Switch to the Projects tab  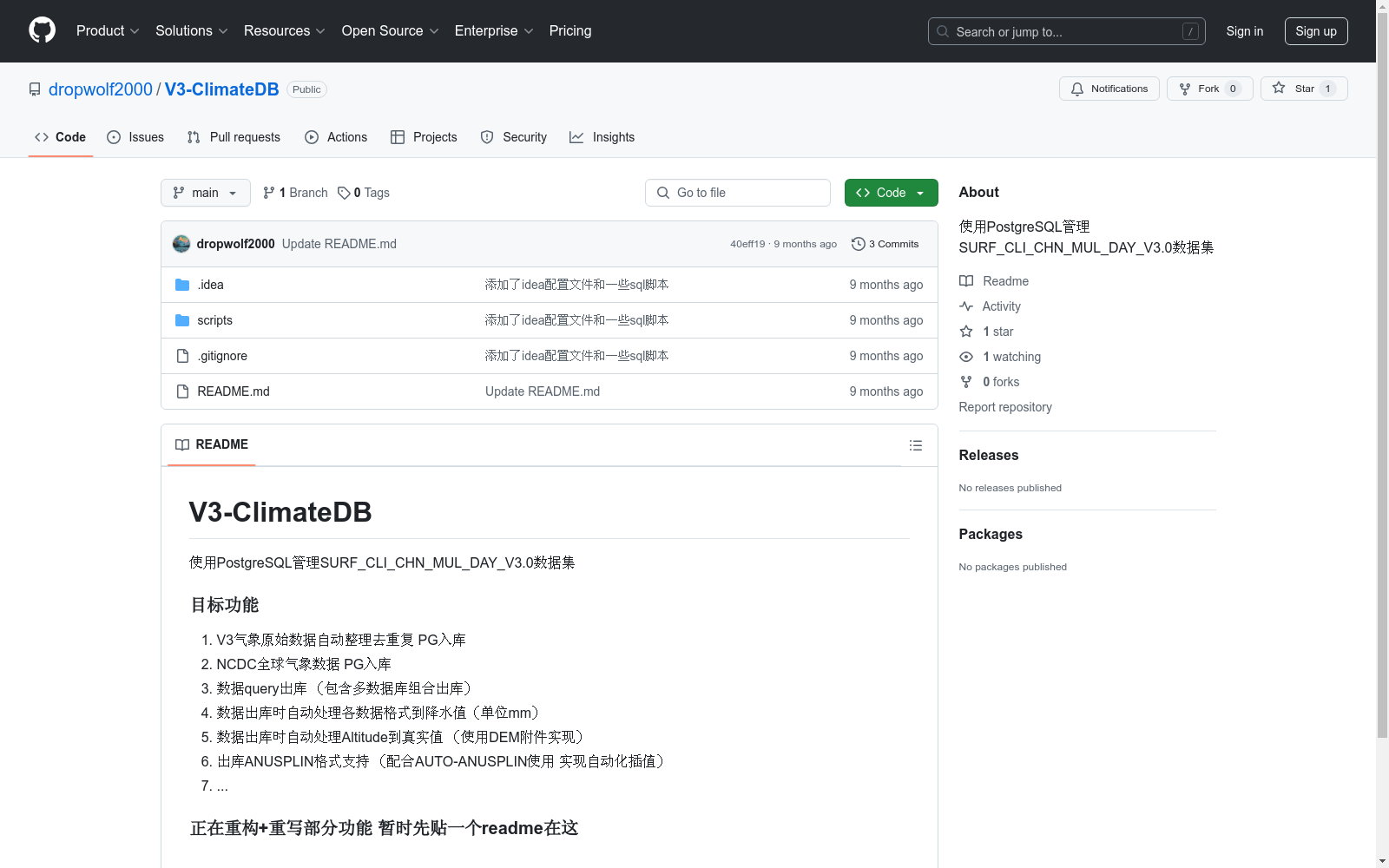pyautogui.click(x=424, y=137)
